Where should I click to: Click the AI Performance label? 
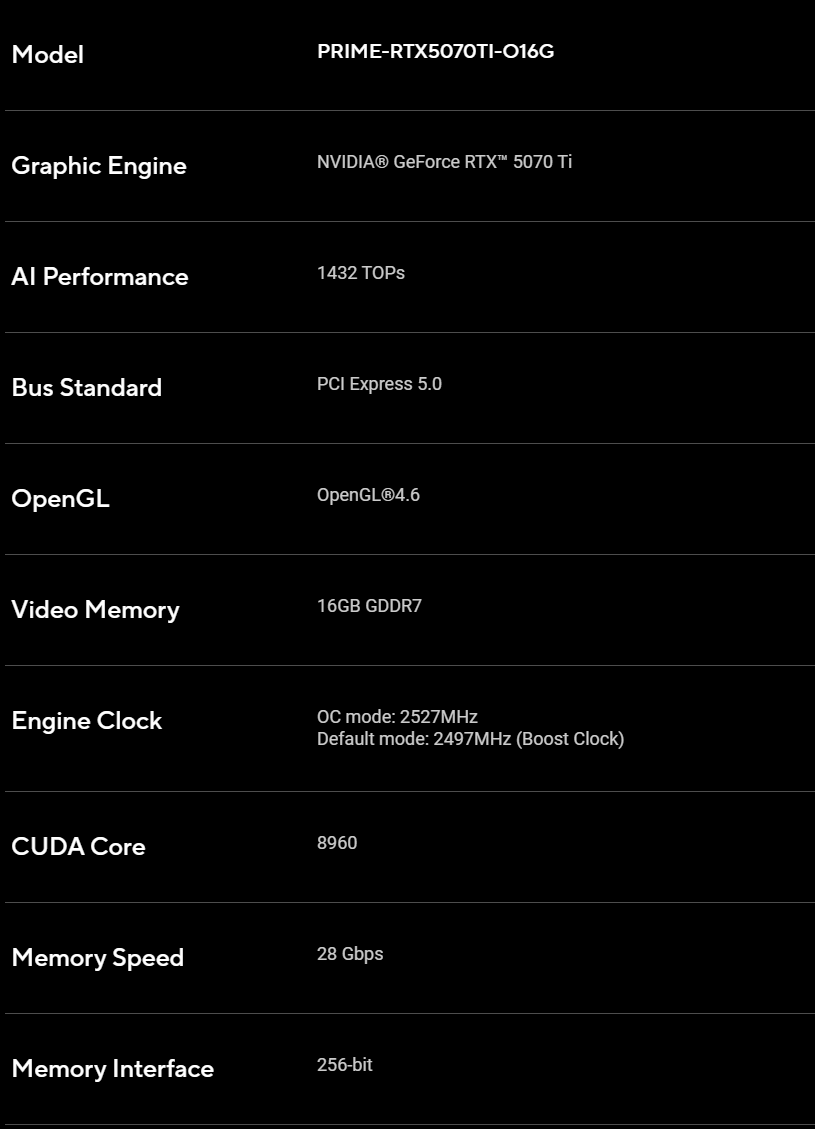(100, 276)
